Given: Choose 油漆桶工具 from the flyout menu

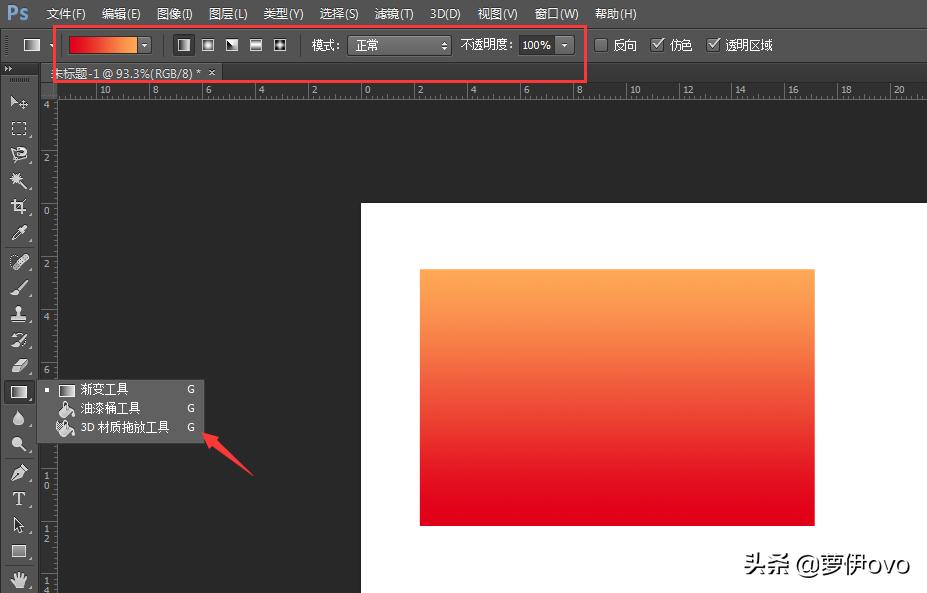Looking at the screenshot, I should (110, 408).
